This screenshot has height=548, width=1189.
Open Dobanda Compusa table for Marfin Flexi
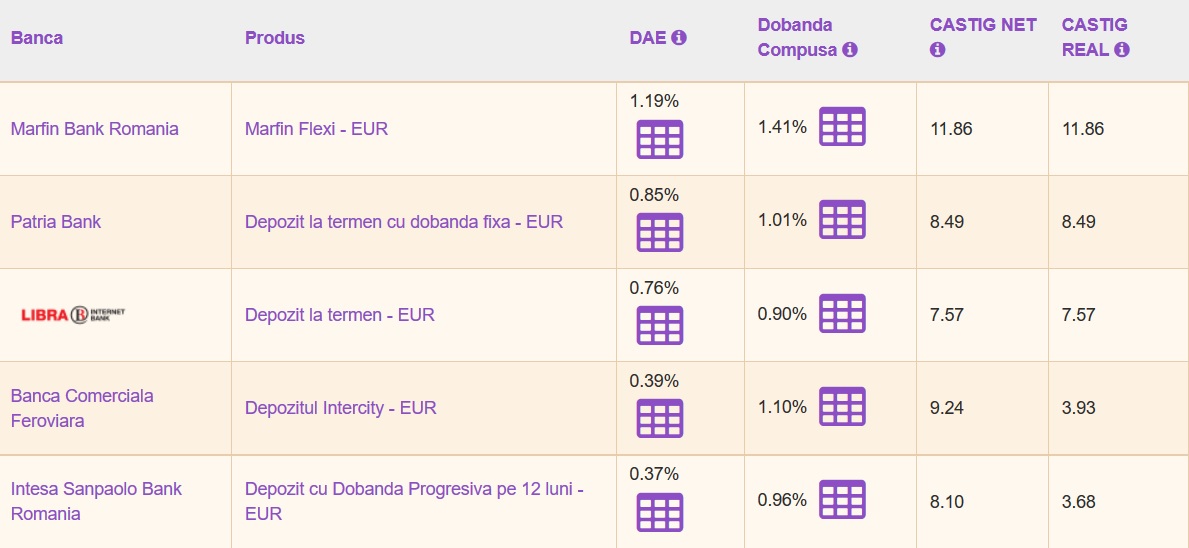pyautogui.click(x=842, y=127)
